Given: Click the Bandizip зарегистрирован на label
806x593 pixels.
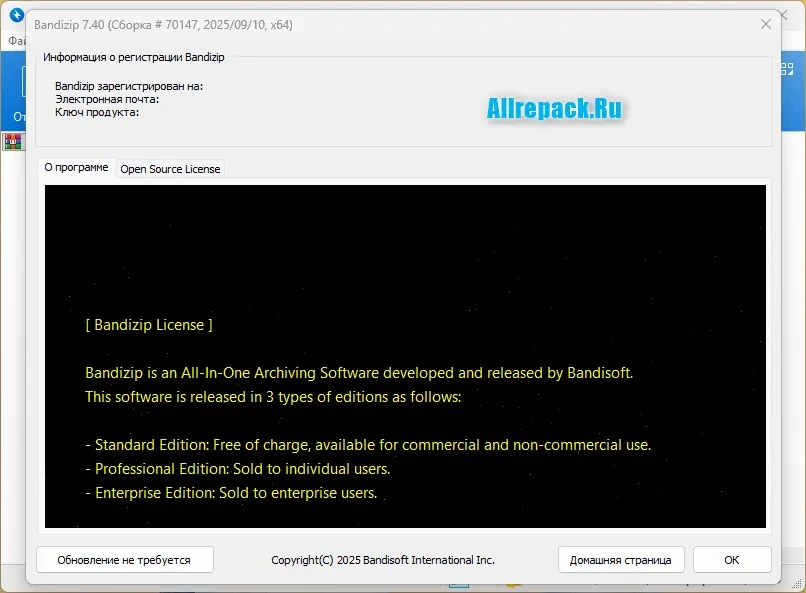Looking at the screenshot, I should 129,86.
